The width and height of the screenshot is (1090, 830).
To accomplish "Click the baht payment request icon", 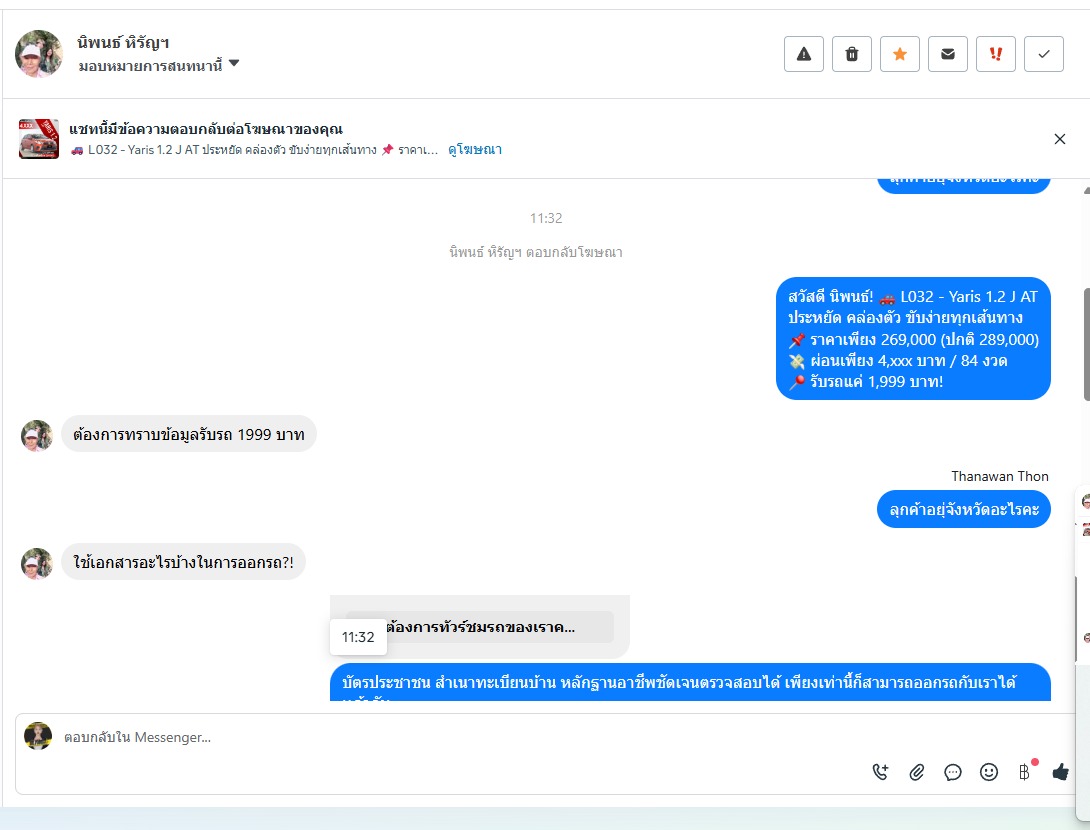I will coord(1025,772).
